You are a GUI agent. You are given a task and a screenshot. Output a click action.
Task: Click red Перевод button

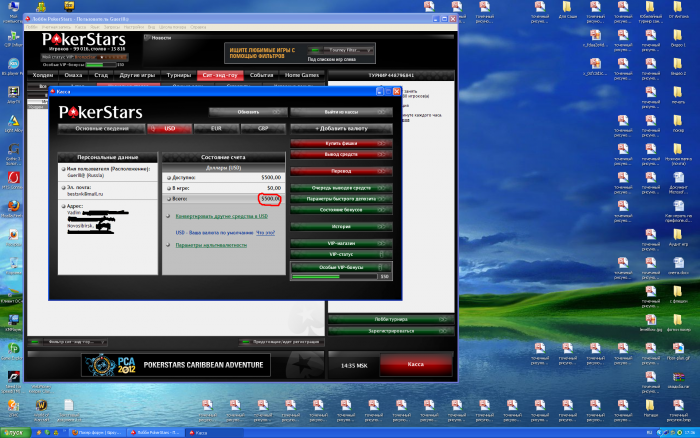(x=342, y=171)
